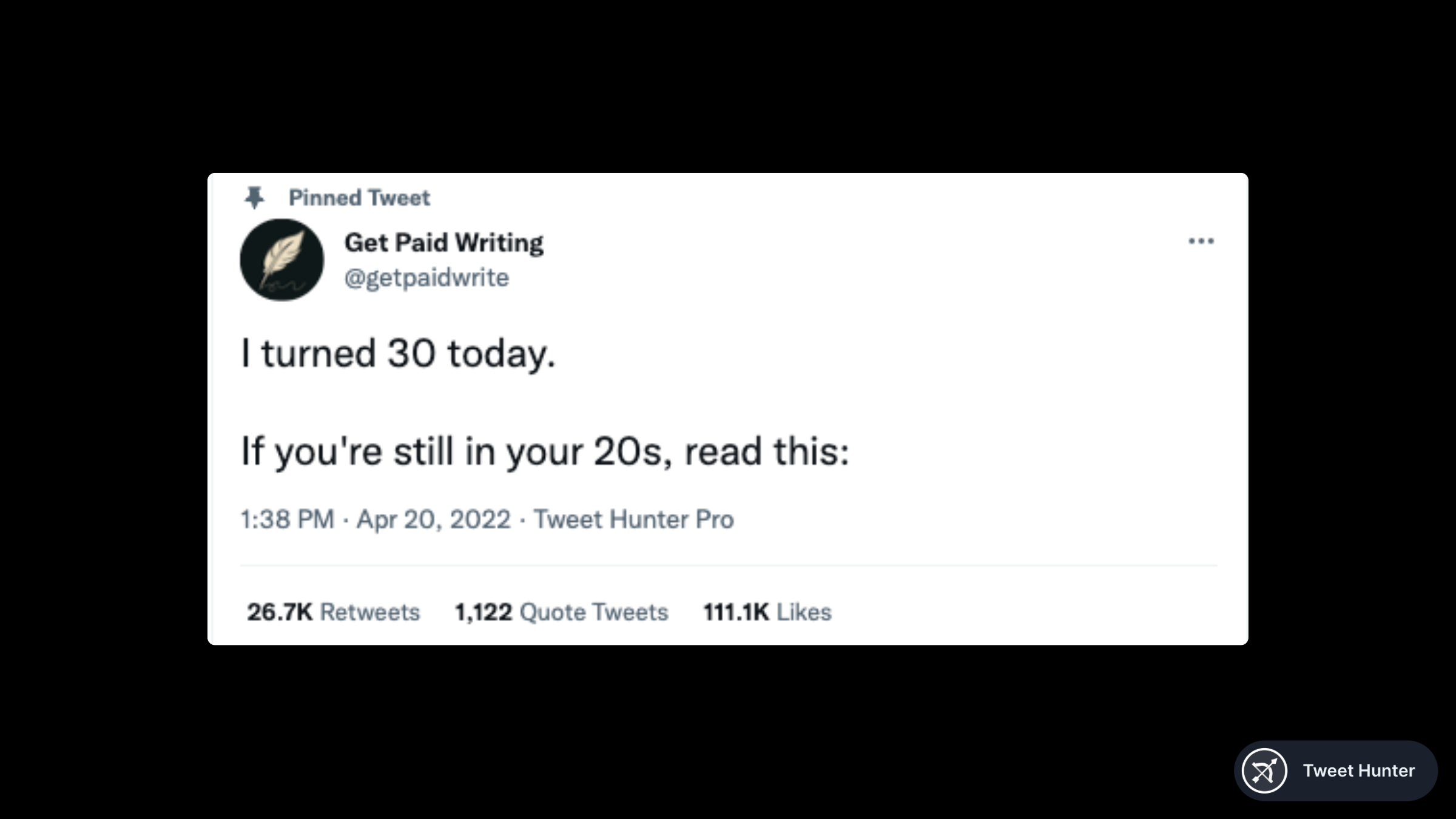
Task: View the 1,122 Quote Tweets
Action: [x=562, y=612]
